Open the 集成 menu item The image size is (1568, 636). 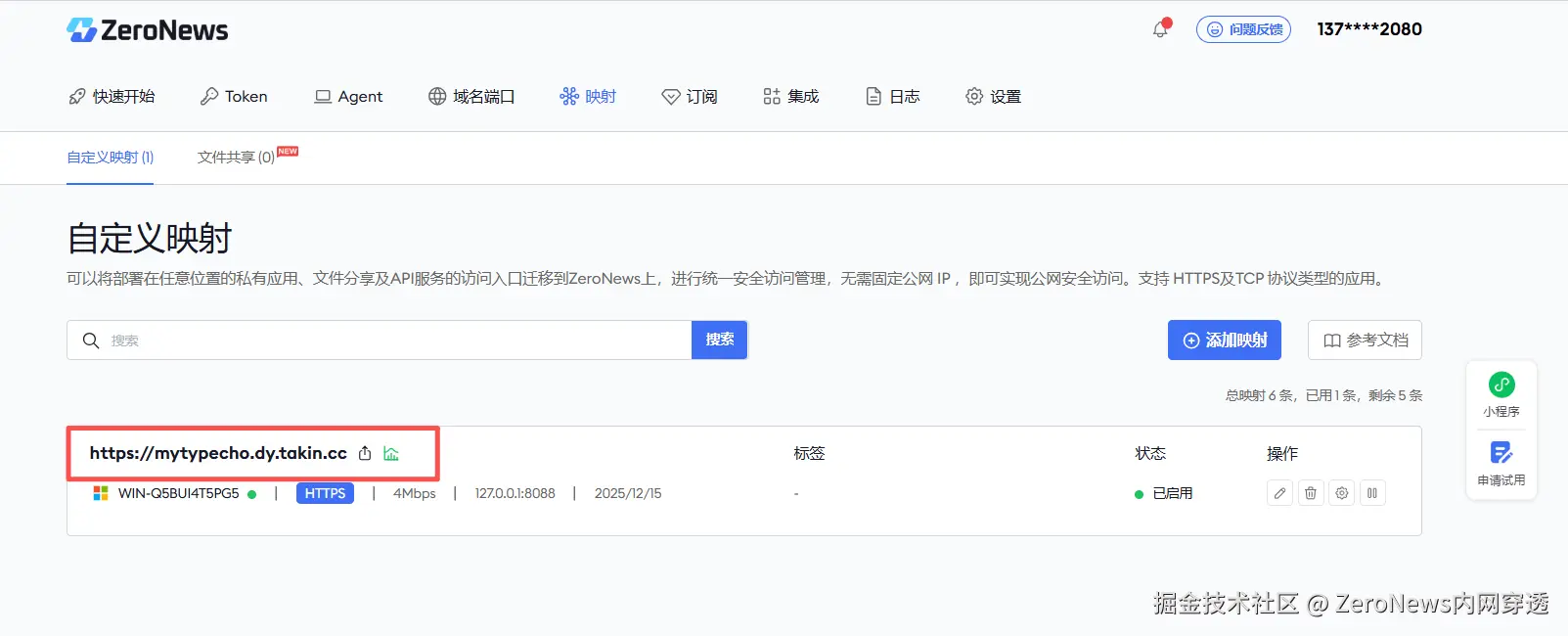[x=790, y=96]
